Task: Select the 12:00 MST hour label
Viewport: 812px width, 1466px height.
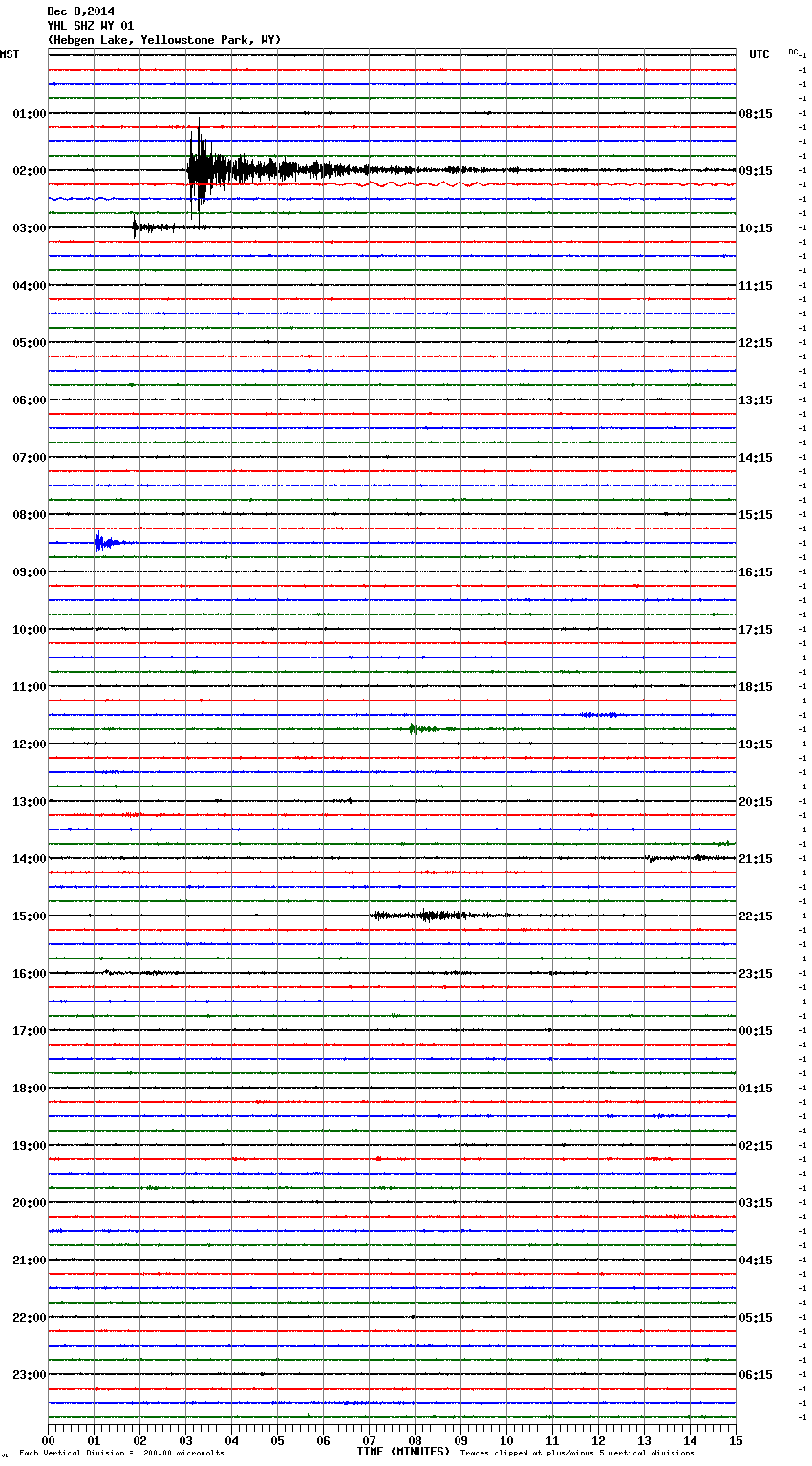Action: click(x=29, y=744)
